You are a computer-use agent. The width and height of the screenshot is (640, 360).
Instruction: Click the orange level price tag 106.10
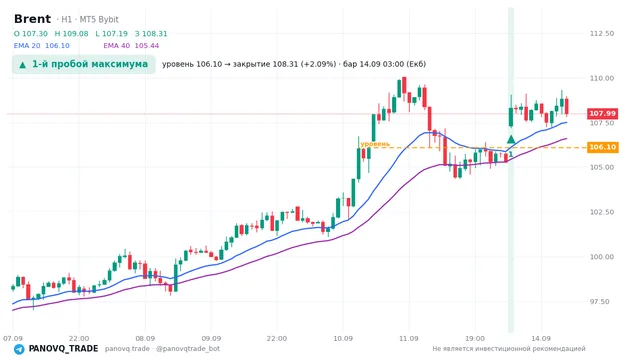(x=602, y=147)
